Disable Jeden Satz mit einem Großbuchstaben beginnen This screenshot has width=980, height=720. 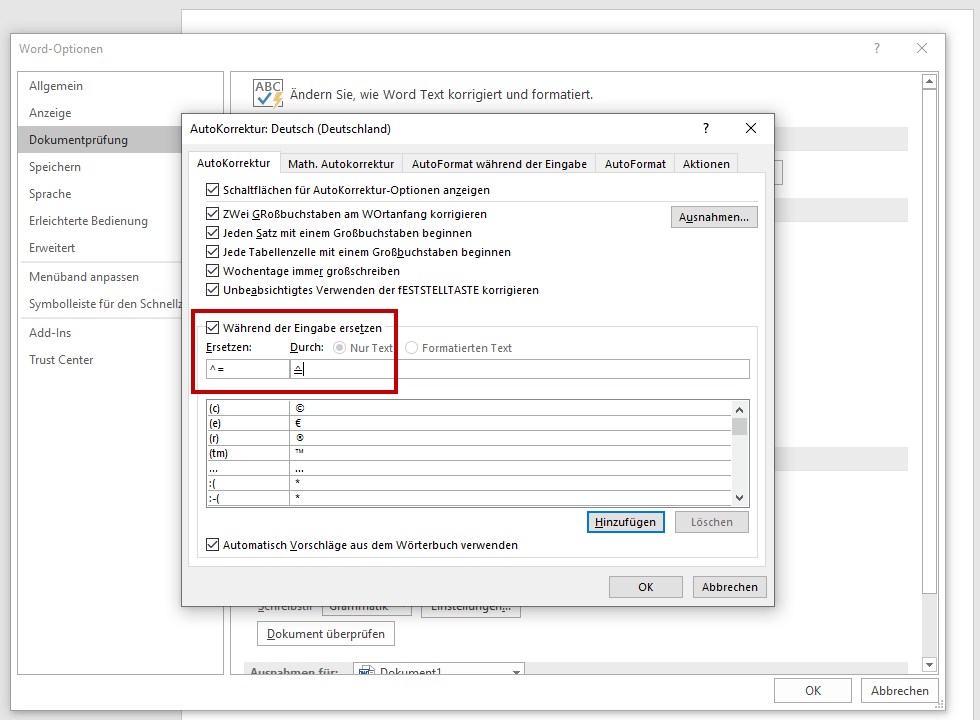(x=212, y=232)
